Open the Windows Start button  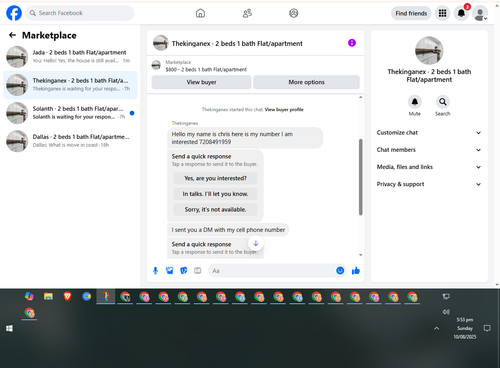point(9,329)
